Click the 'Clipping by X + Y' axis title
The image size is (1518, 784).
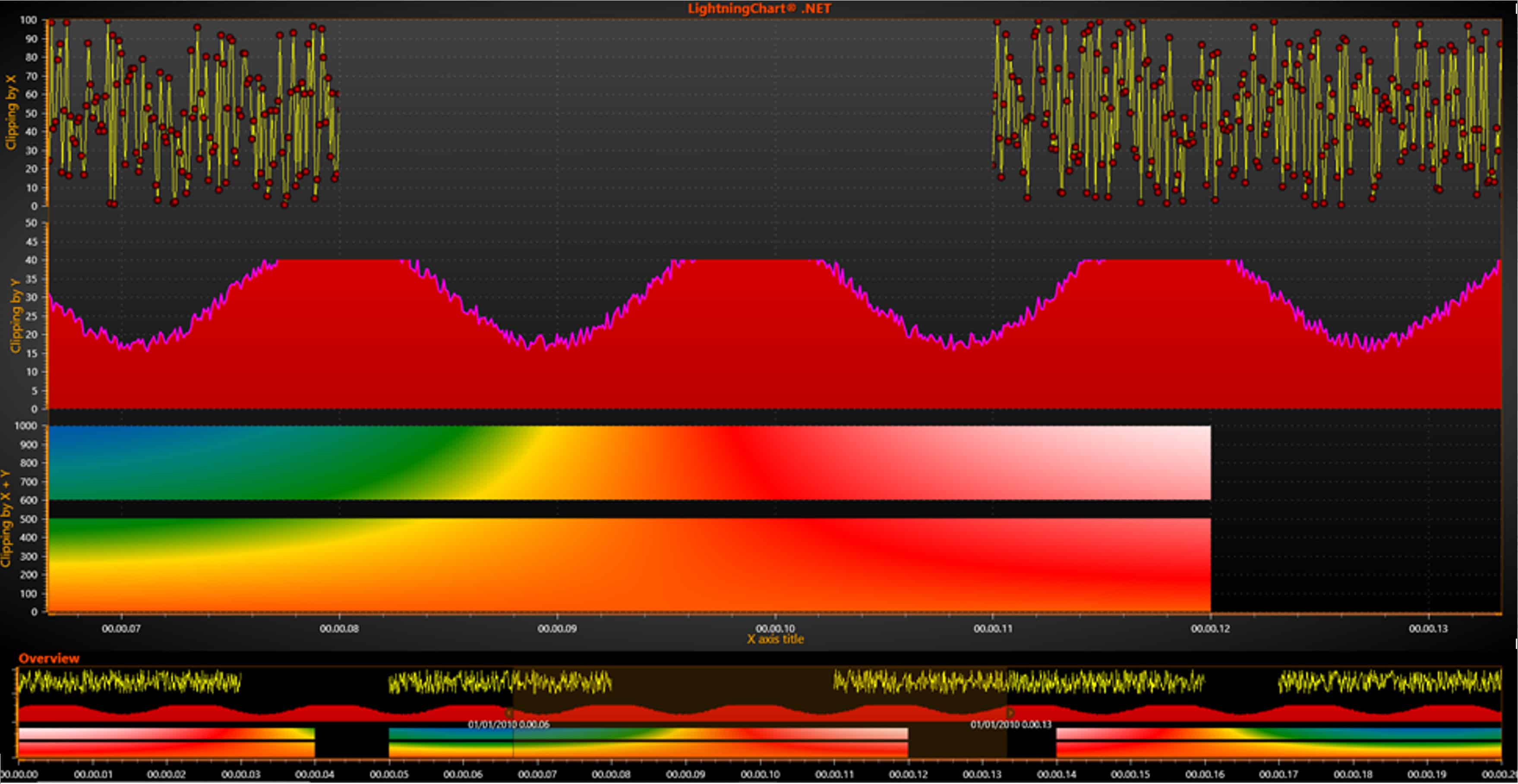(x=6, y=518)
